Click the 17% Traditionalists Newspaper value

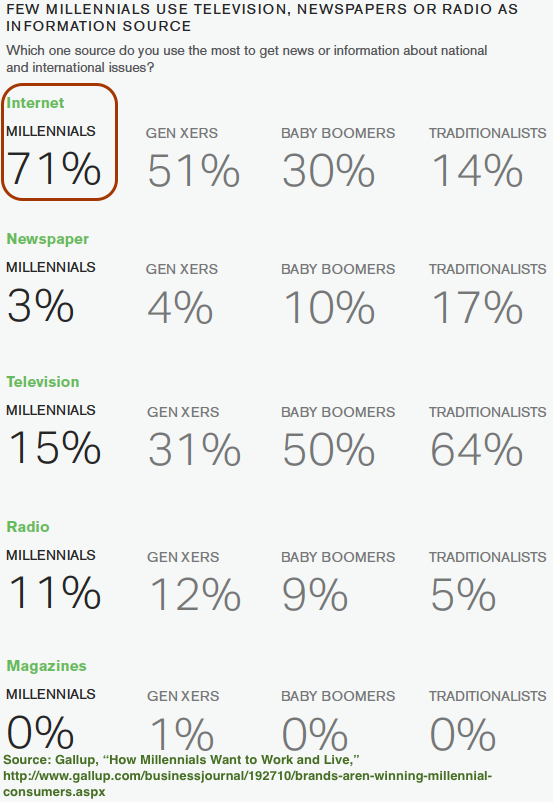point(478,307)
